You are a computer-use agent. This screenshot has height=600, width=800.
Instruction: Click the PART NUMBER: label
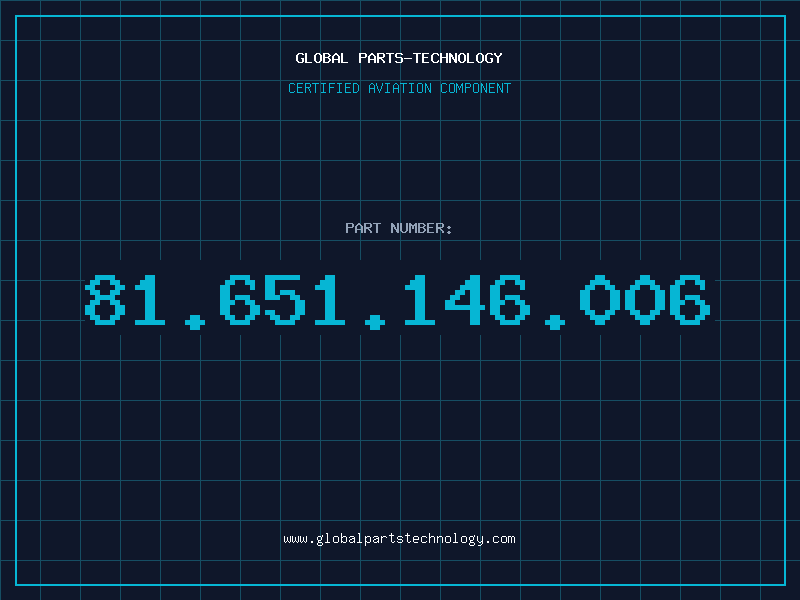pyautogui.click(x=399, y=228)
